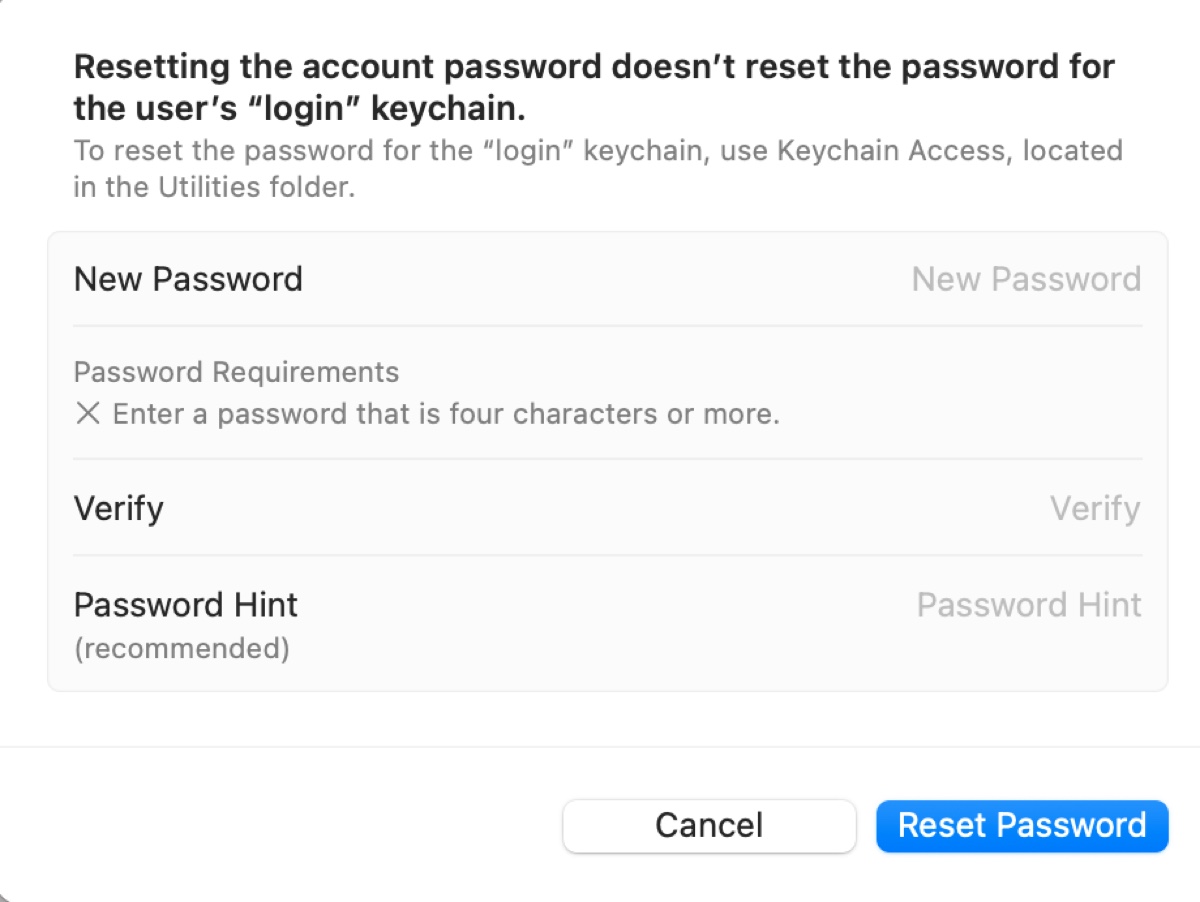Viewport: 1200px width, 902px height.
Task: Click the "Verify" row label
Action: [118, 509]
